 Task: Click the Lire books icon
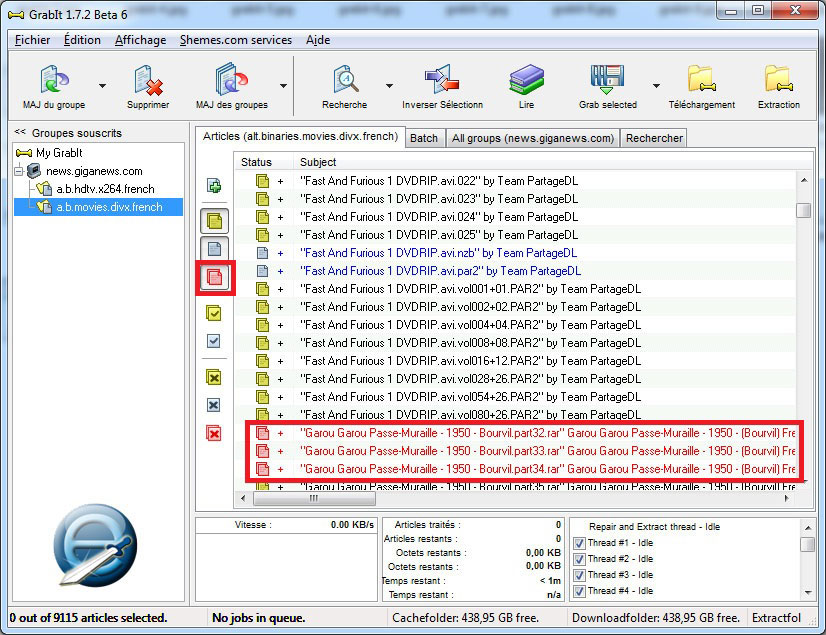(x=526, y=80)
